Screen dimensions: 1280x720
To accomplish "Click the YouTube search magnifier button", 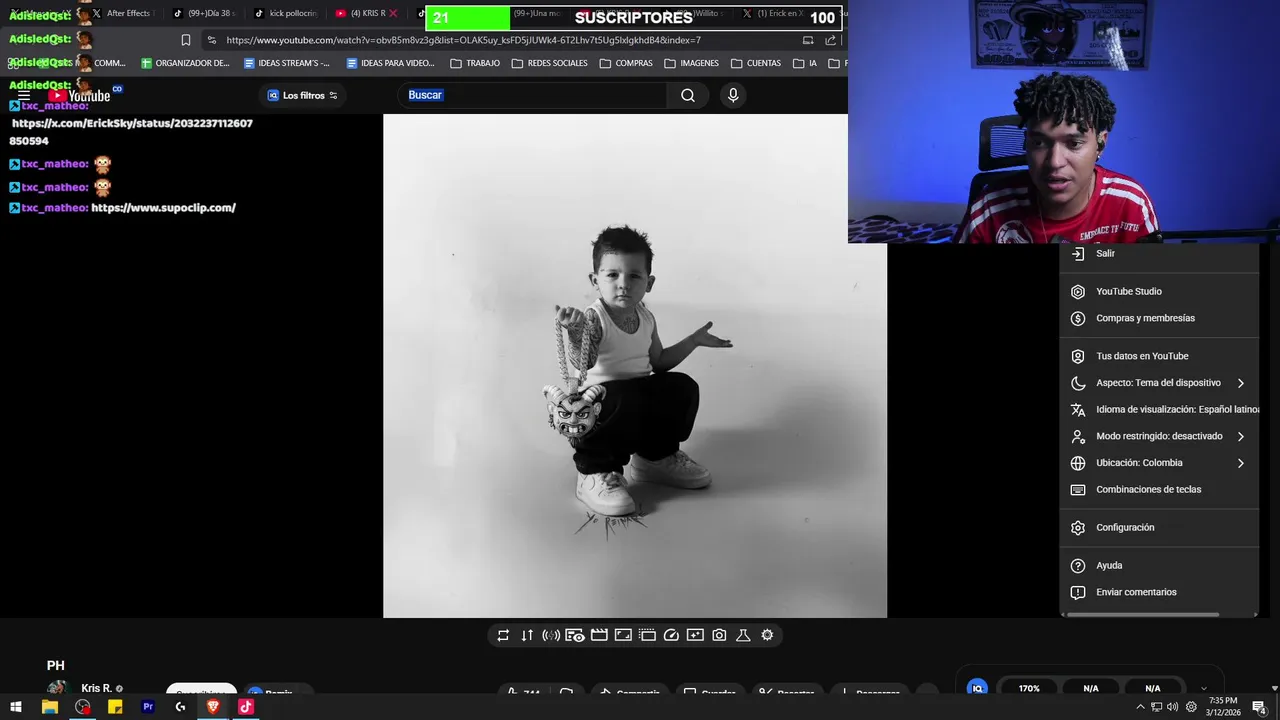I will click(688, 95).
